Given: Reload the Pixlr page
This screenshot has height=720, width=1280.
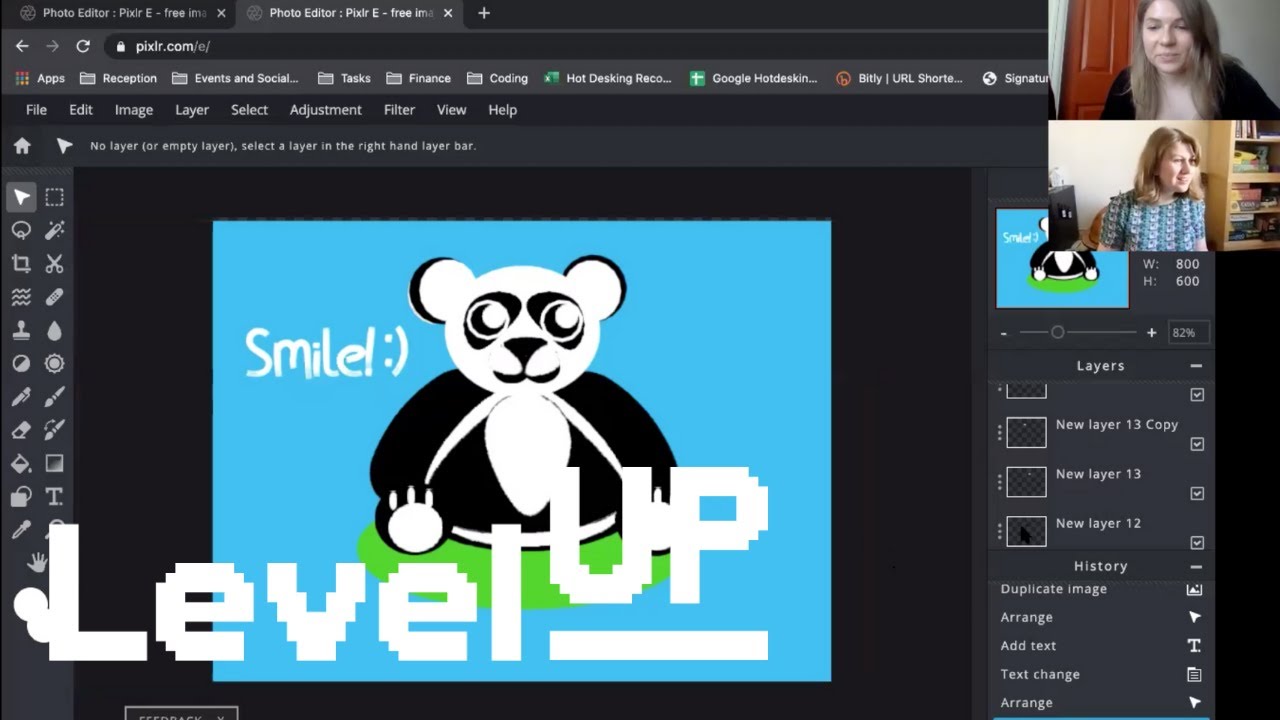Looking at the screenshot, I should (x=83, y=46).
